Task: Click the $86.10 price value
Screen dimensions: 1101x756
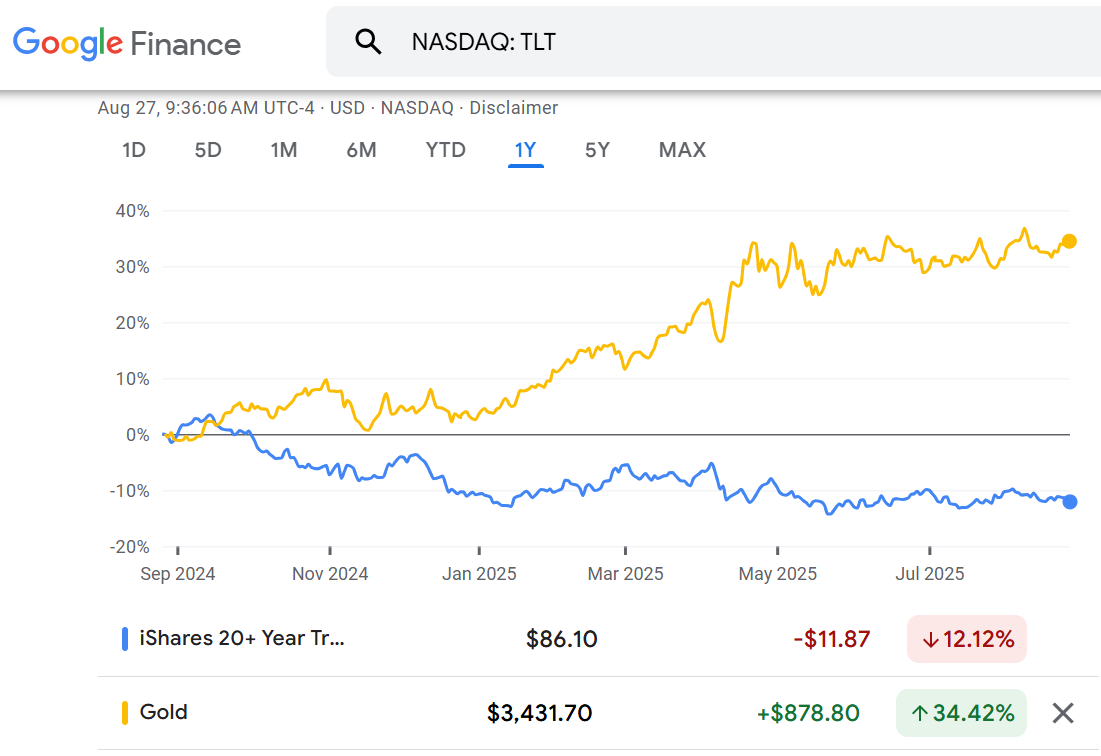Action: pyautogui.click(x=562, y=639)
